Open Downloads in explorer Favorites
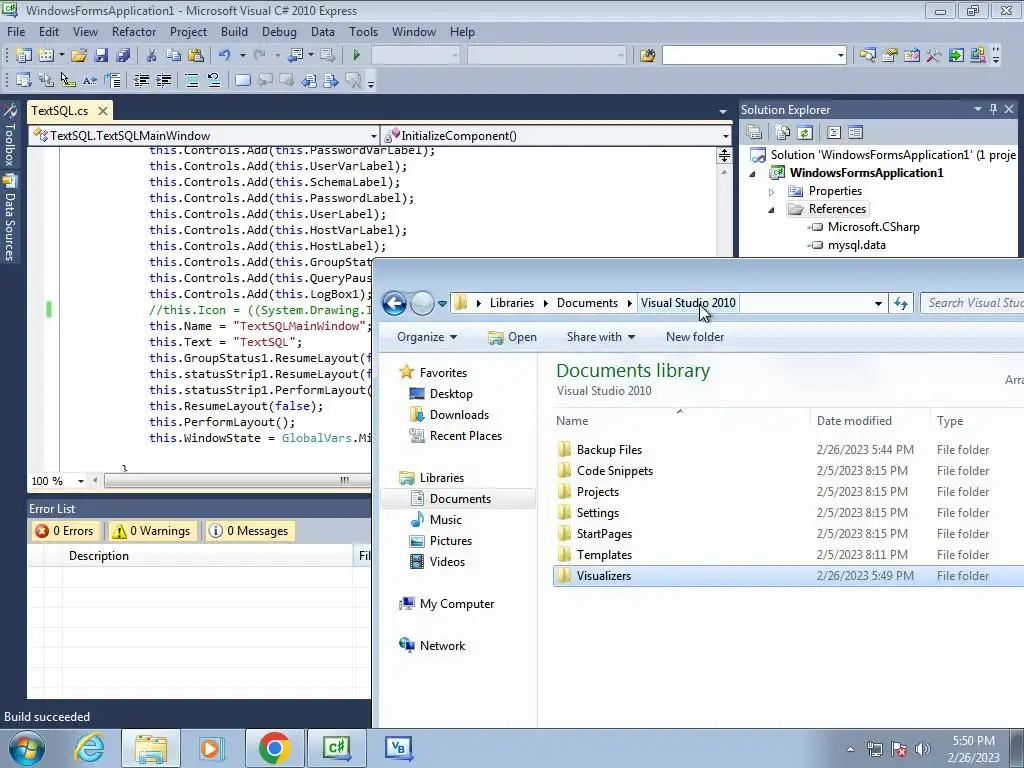This screenshot has width=1024, height=768. pyautogui.click(x=459, y=415)
